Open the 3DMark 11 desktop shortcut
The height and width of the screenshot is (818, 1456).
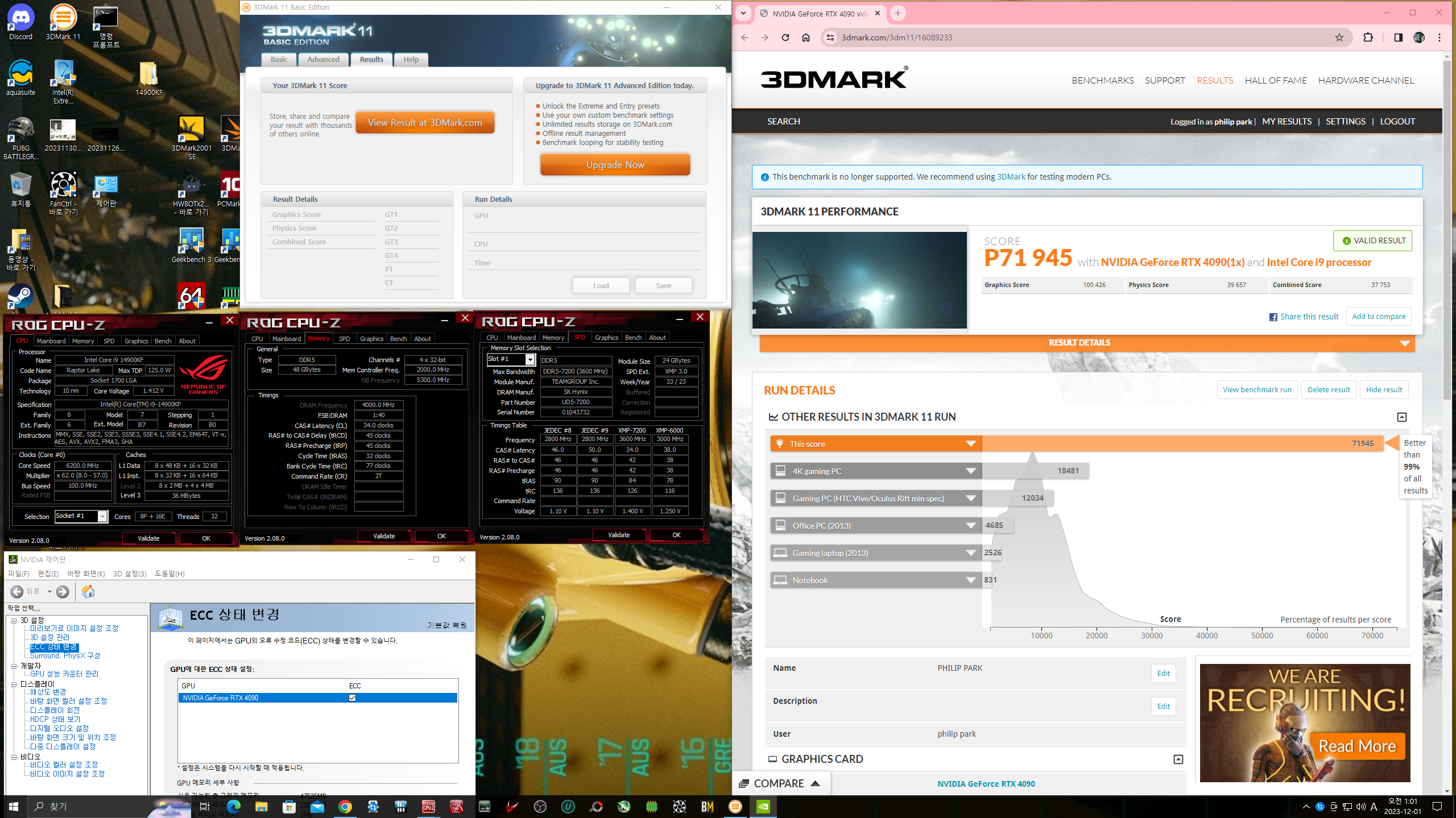(63, 22)
